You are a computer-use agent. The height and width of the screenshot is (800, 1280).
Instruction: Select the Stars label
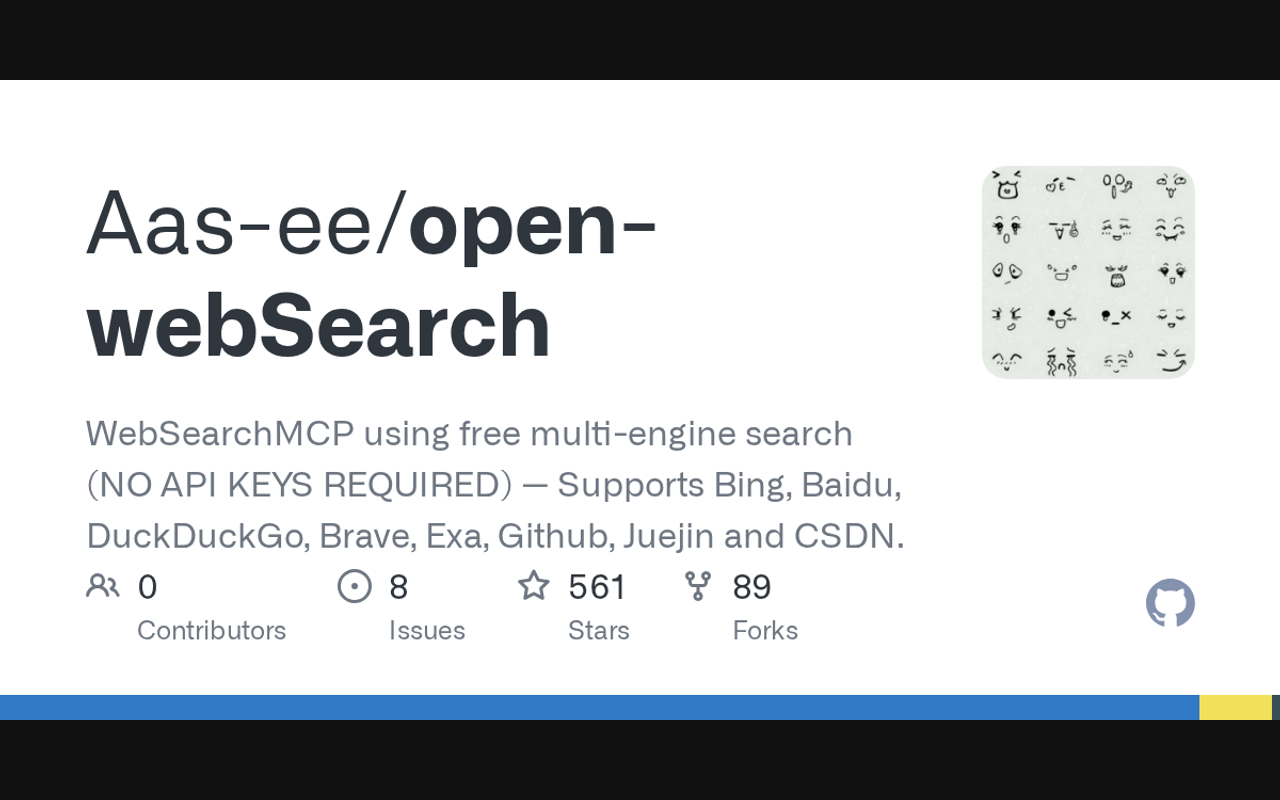pos(598,630)
